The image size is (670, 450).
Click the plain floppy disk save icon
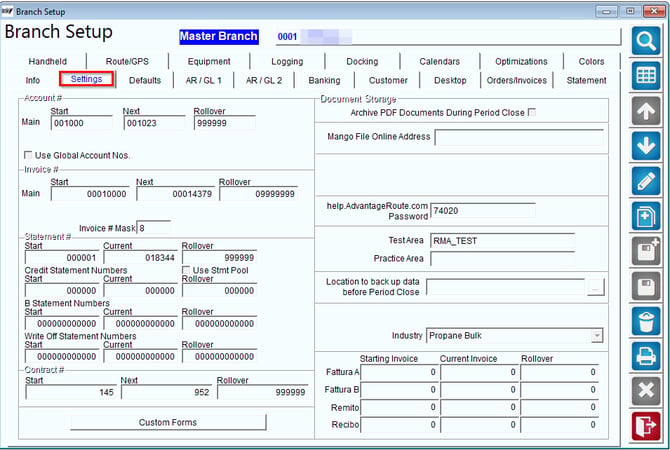646,286
